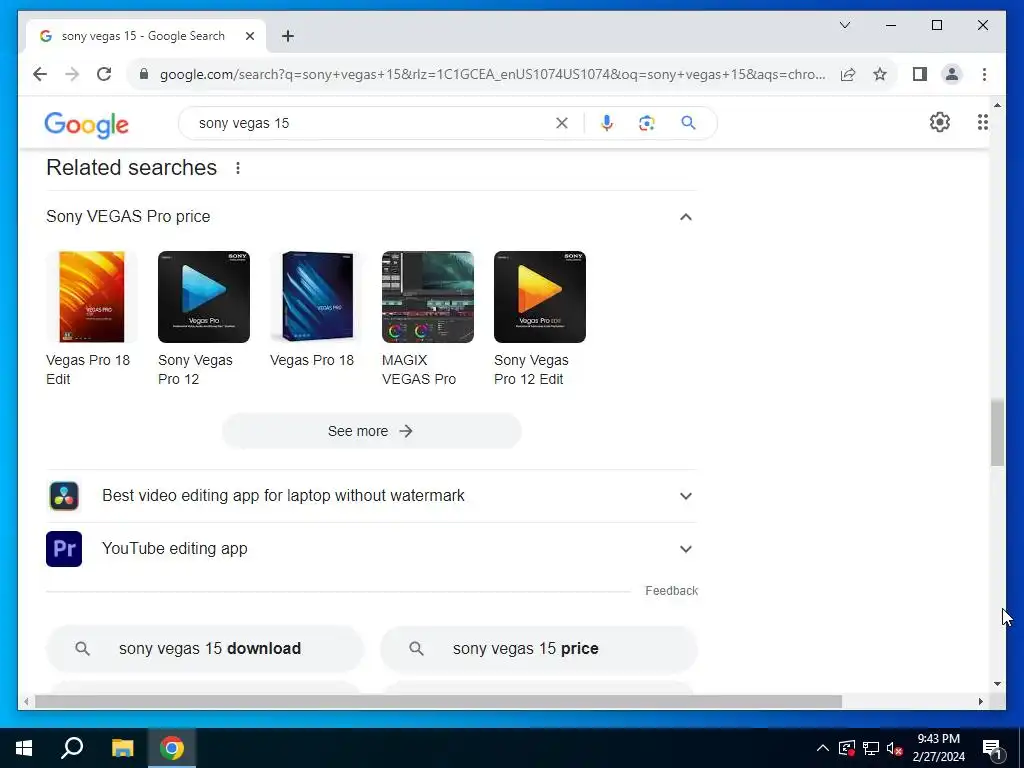
Task: Open Sony Vegas Pro 12 Edit thumbnail
Action: [x=540, y=297]
